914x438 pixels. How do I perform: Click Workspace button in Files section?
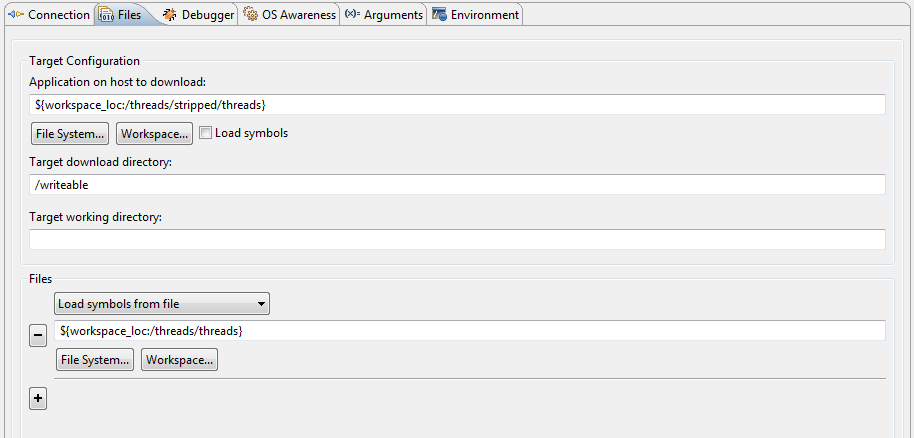[179, 360]
